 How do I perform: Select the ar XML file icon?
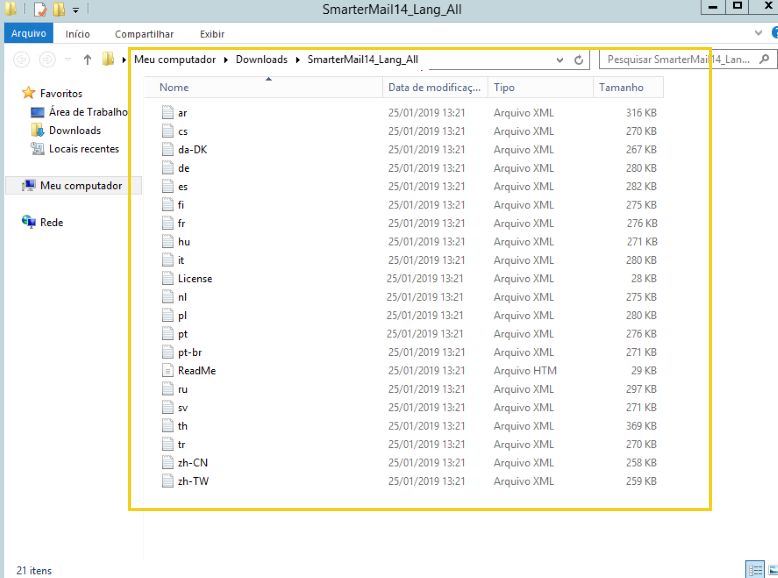point(168,113)
